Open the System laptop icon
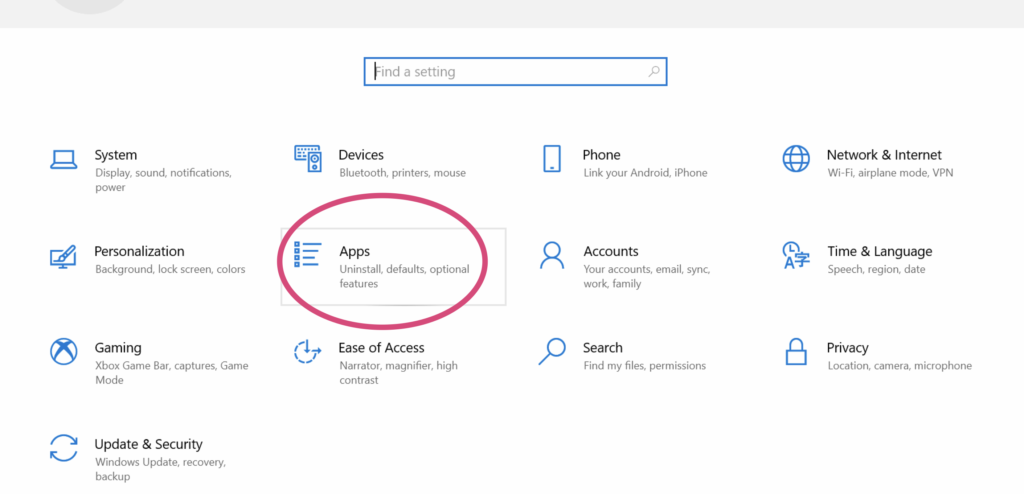This screenshot has width=1024, height=494. 63,159
